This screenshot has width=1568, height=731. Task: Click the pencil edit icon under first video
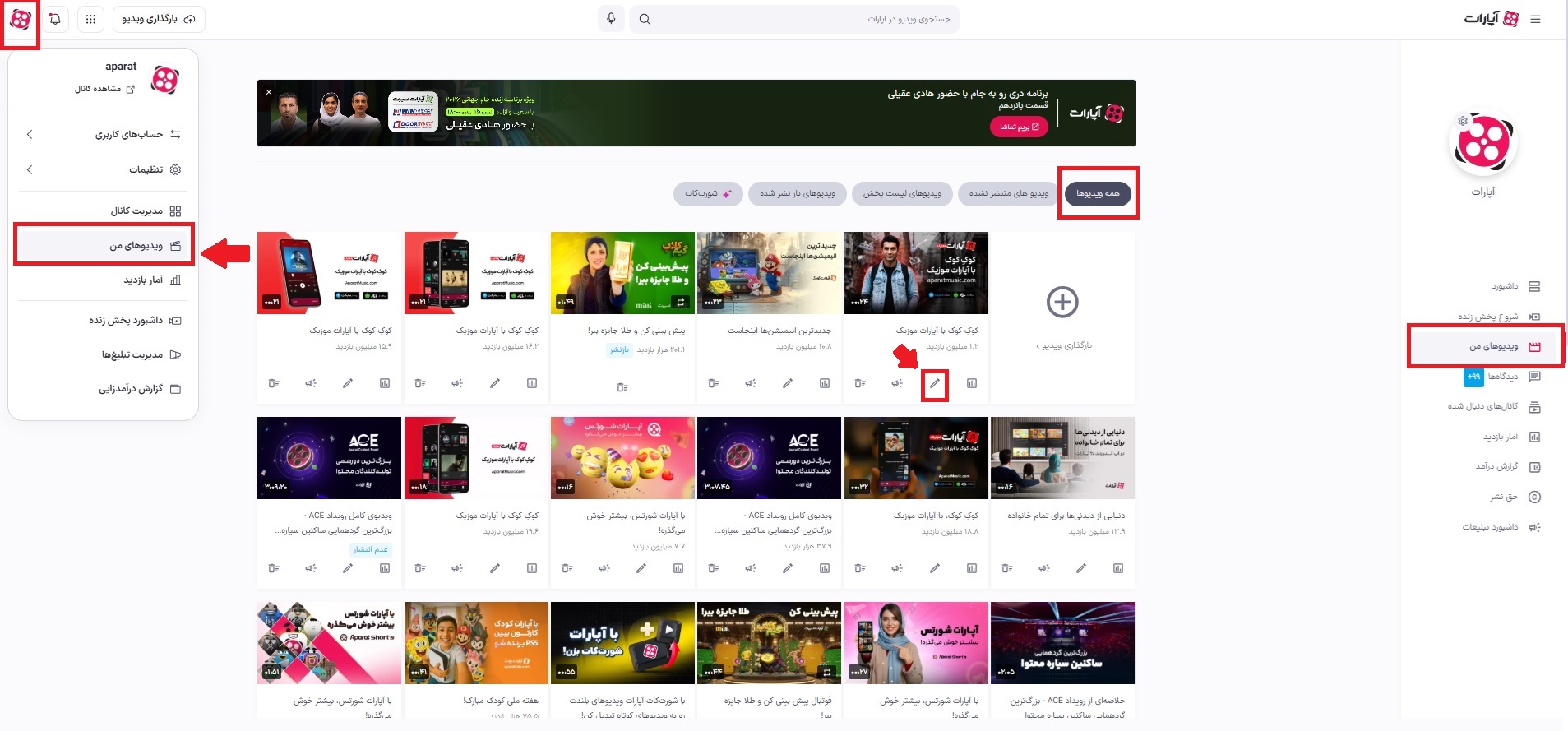click(x=935, y=383)
